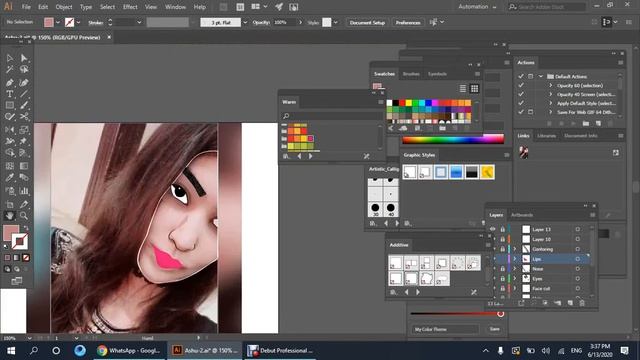
Task: Open the Window menu
Action: 175,7
